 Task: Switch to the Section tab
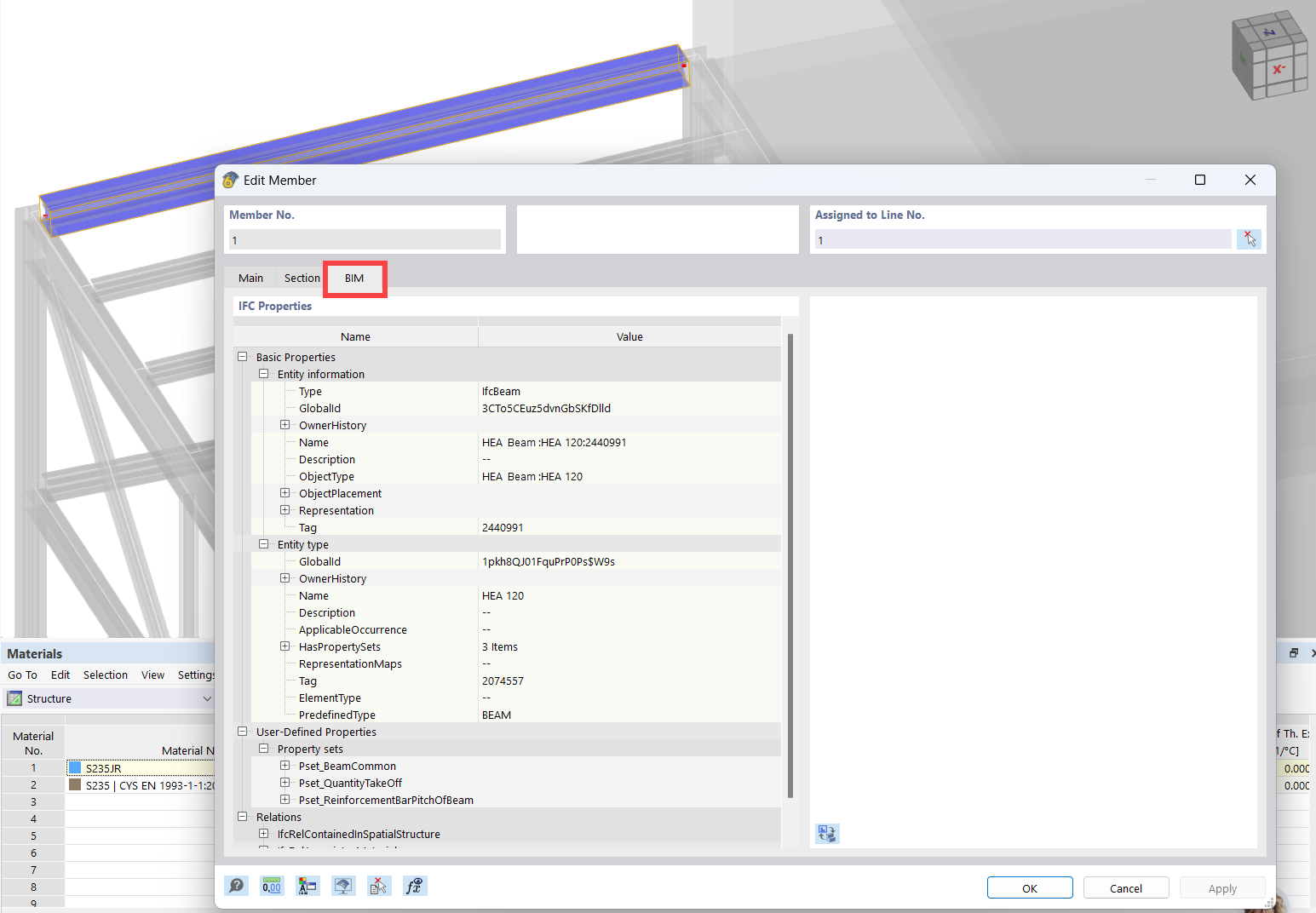[302, 278]
